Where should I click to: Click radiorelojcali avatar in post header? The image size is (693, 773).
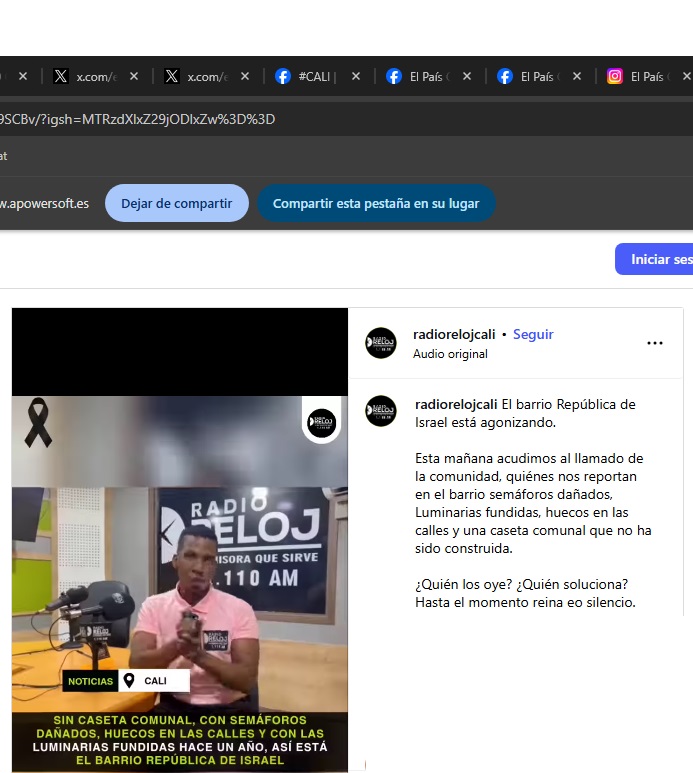tap(381, 343)
